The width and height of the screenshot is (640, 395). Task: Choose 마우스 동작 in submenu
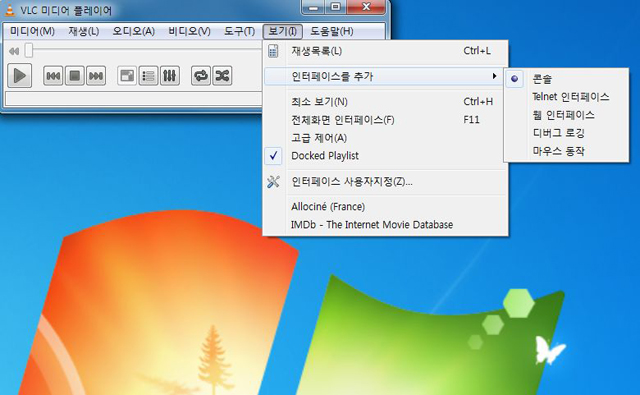(566, 151)
